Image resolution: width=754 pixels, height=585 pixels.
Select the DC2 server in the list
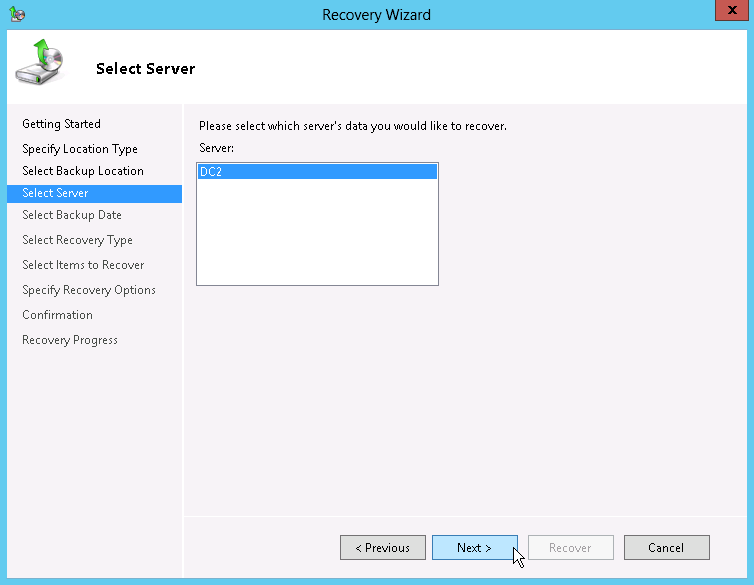pos(317,172)
